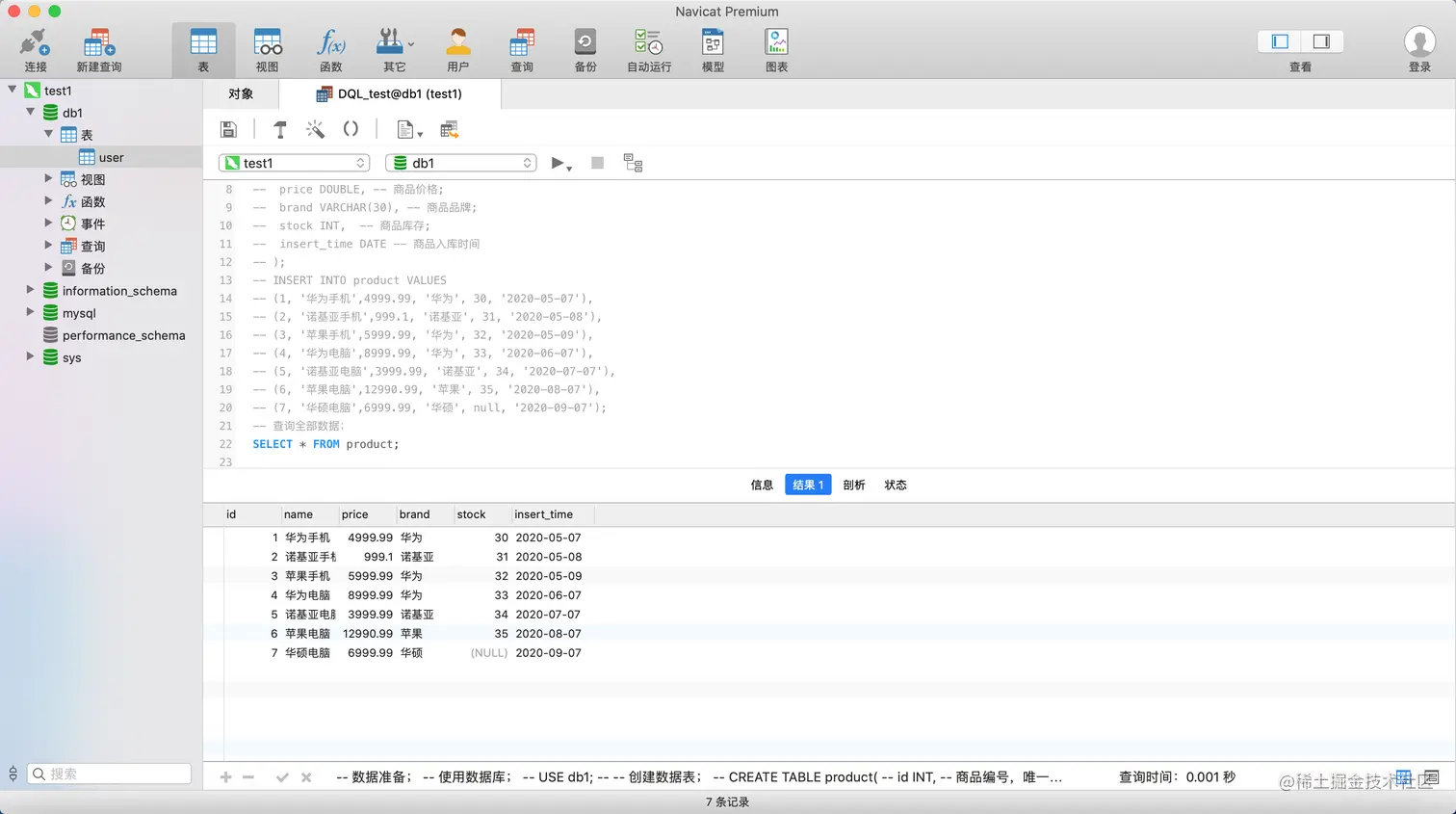
Task: Toggle the left sidebar pane view
Action: 1280,41
